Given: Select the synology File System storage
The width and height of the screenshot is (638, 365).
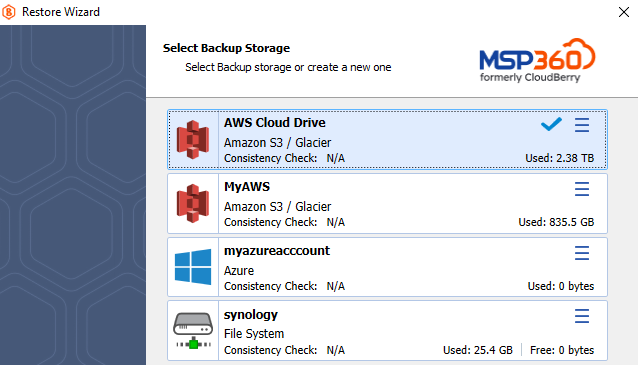Looking at the screenshot, I should coord(387,330).
